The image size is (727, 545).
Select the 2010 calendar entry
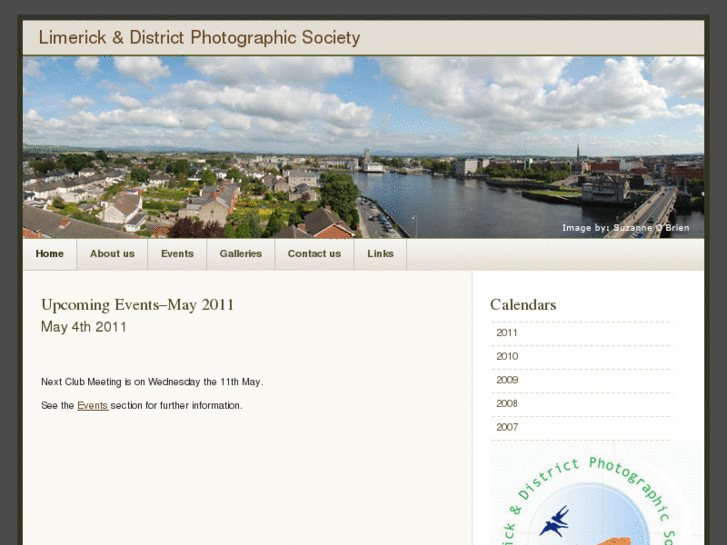[507, 357]
